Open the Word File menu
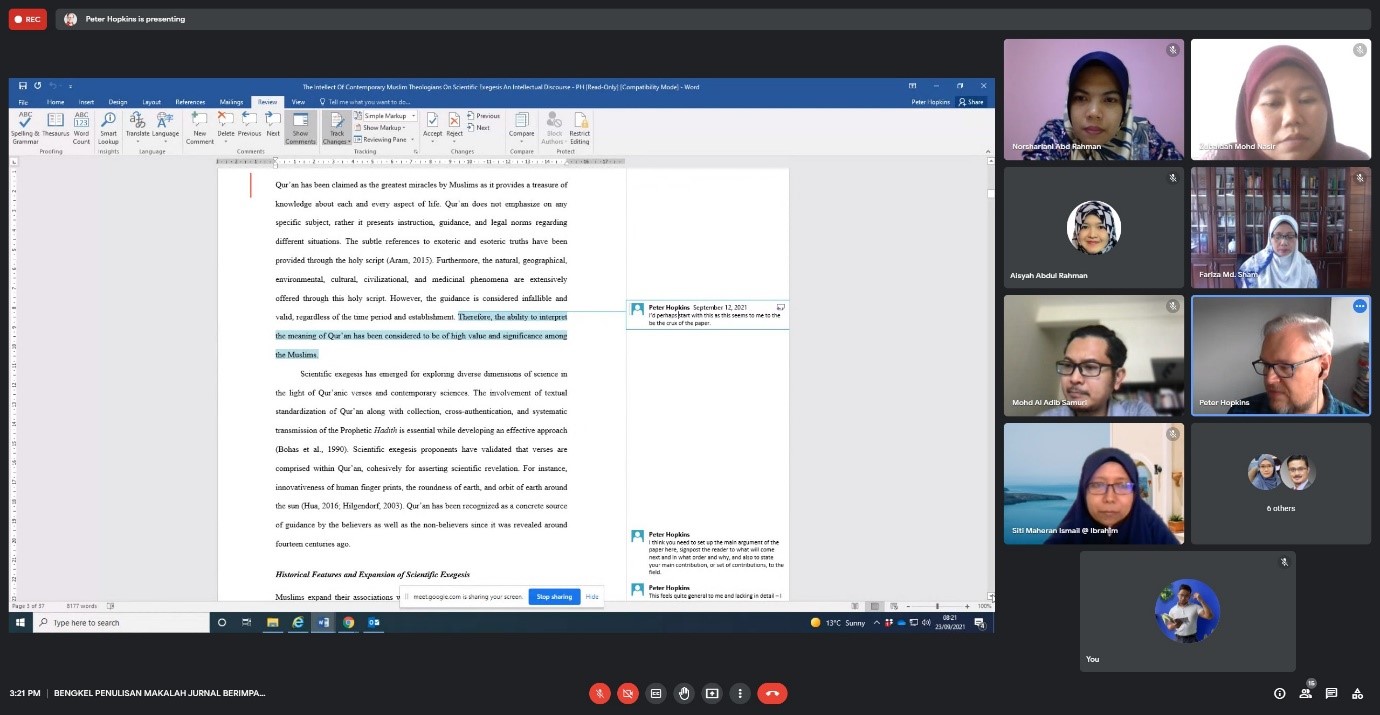The height and width of the screenshot is (715, 1380). (23, 102)
